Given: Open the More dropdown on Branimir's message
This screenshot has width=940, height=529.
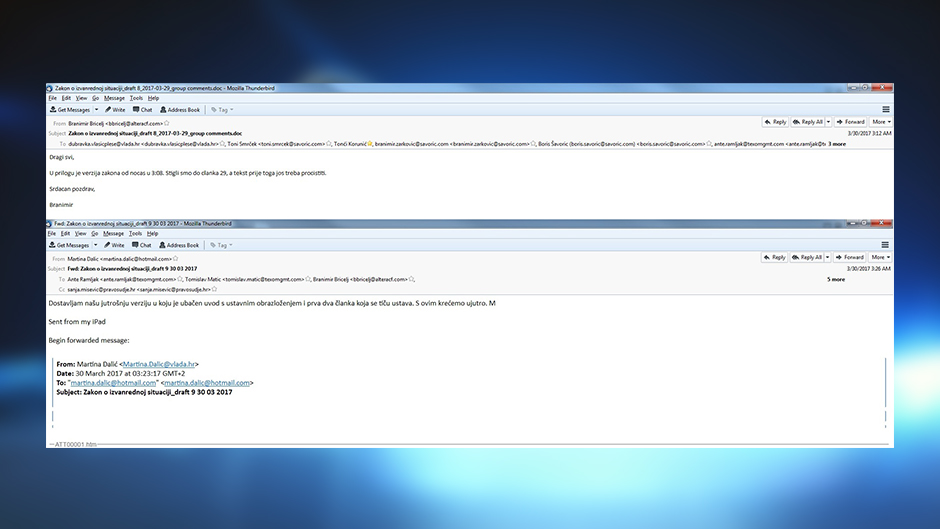Looking at the screenshot, I should pos(880,122).
